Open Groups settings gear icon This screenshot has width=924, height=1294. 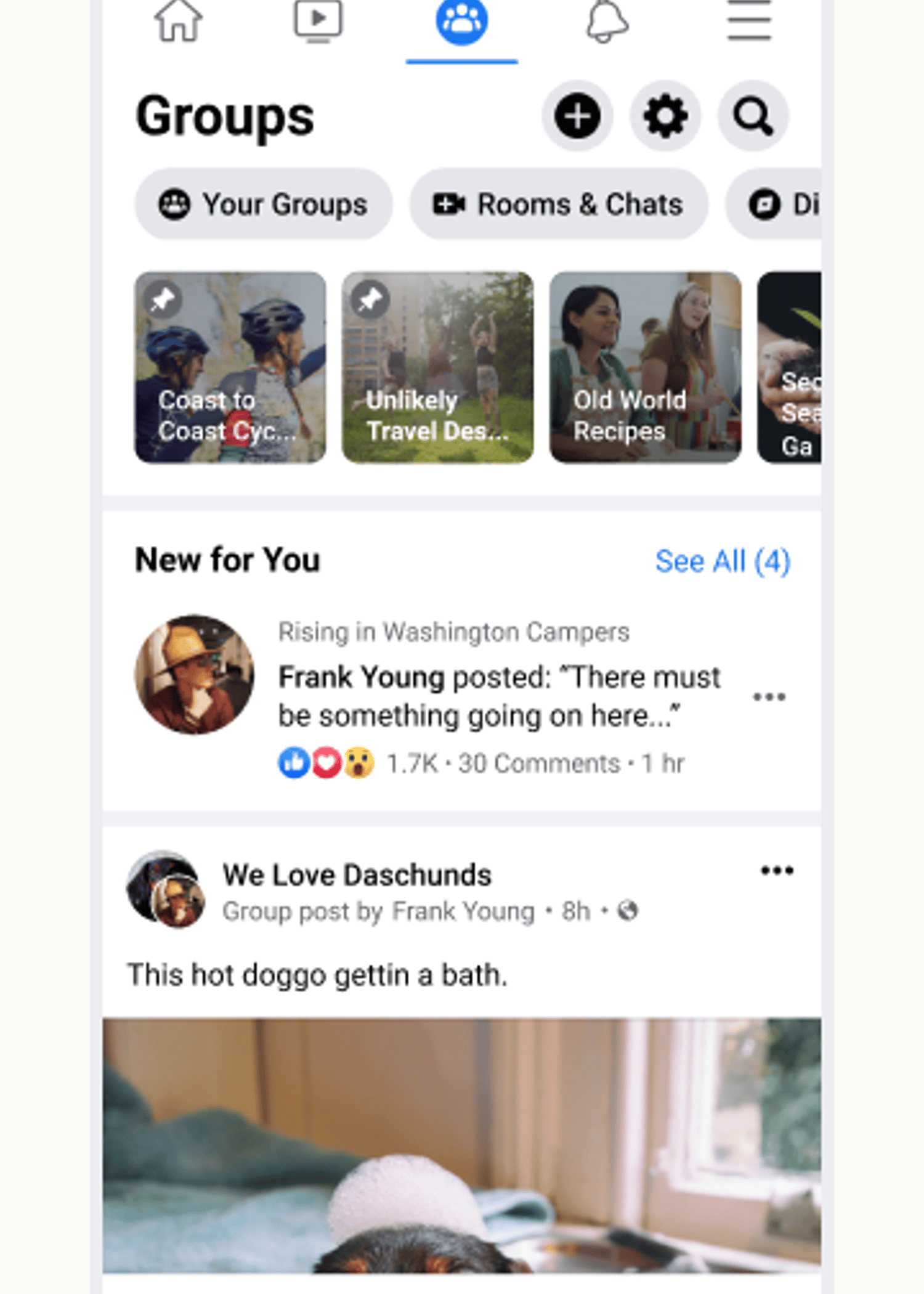665,116
